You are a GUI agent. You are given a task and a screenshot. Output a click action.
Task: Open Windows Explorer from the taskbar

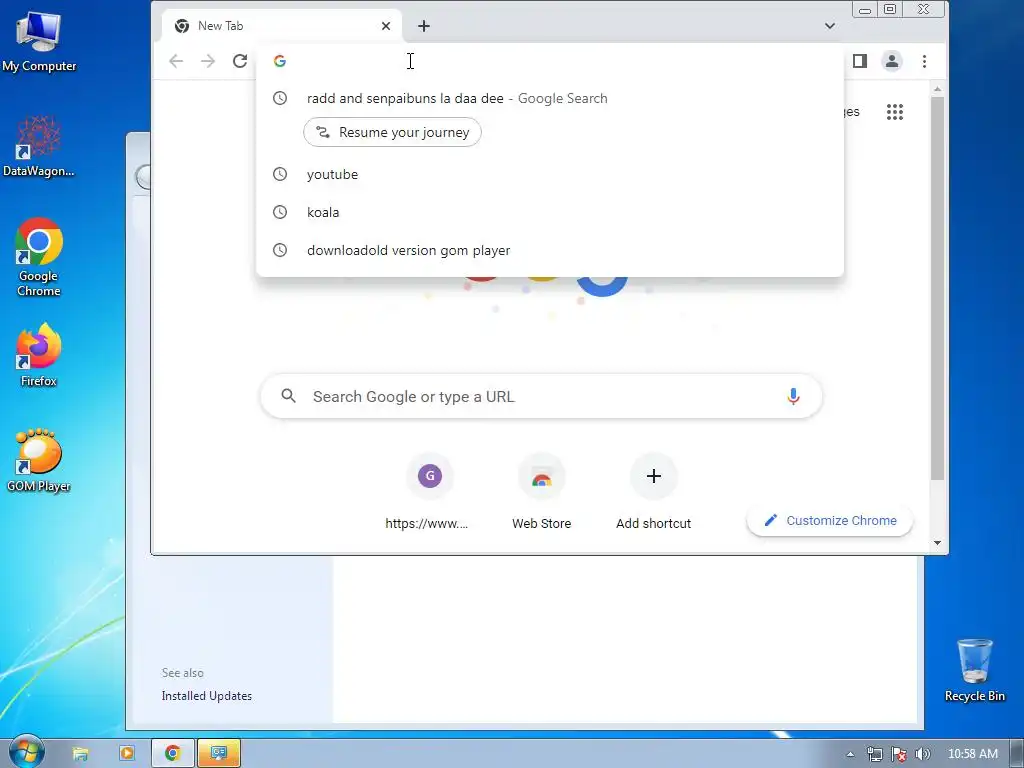80,753
